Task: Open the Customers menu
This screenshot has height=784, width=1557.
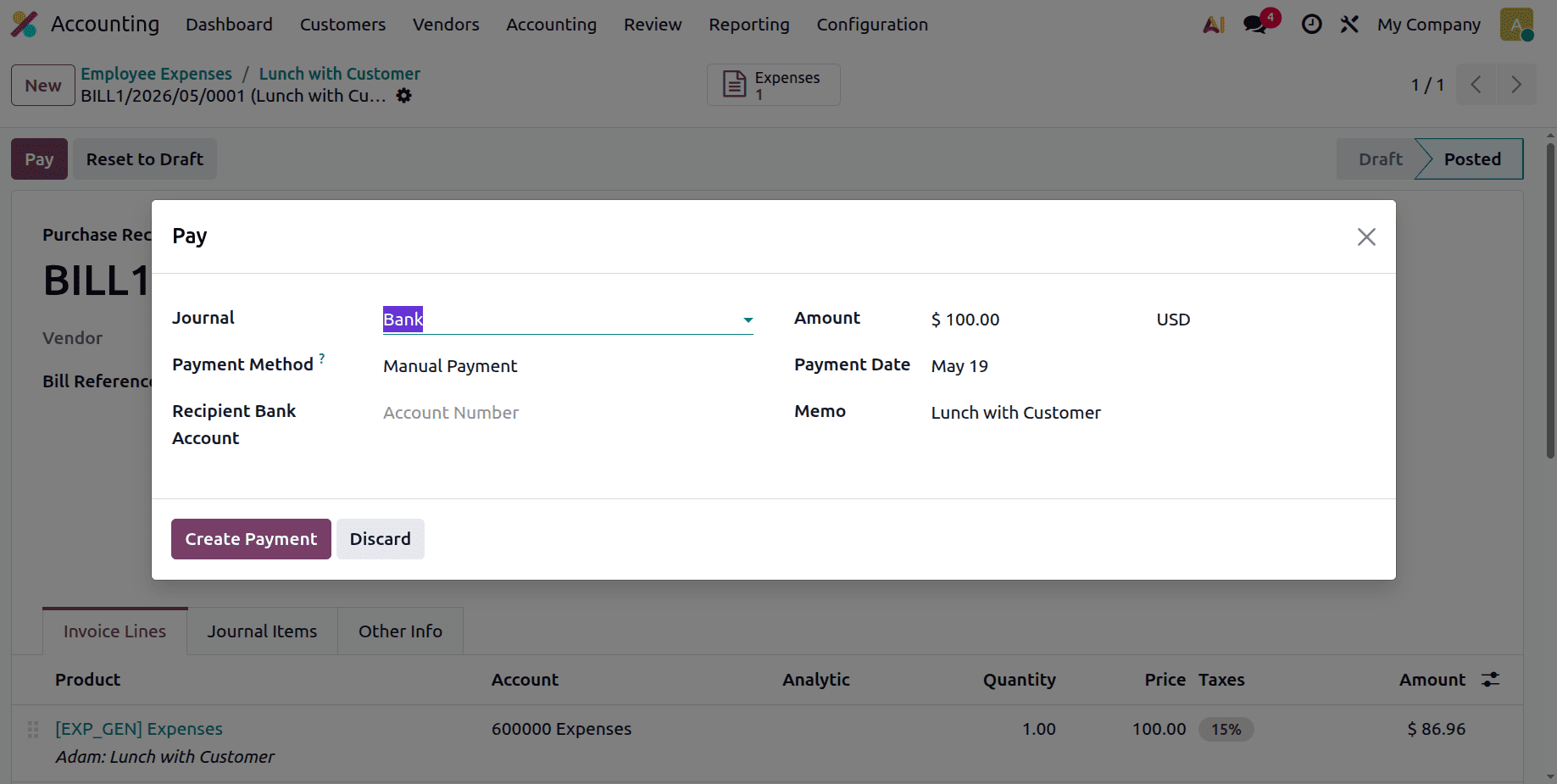Action: pyautogui.click(x=342, y=25)
